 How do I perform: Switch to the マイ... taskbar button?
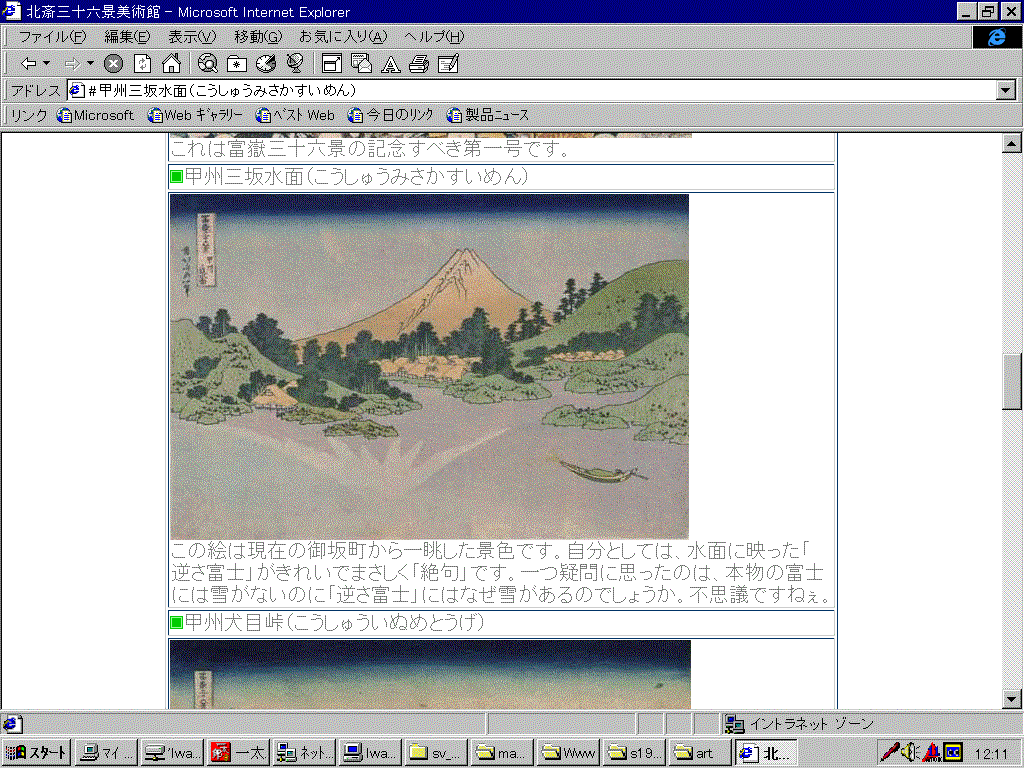coord(106,752)
